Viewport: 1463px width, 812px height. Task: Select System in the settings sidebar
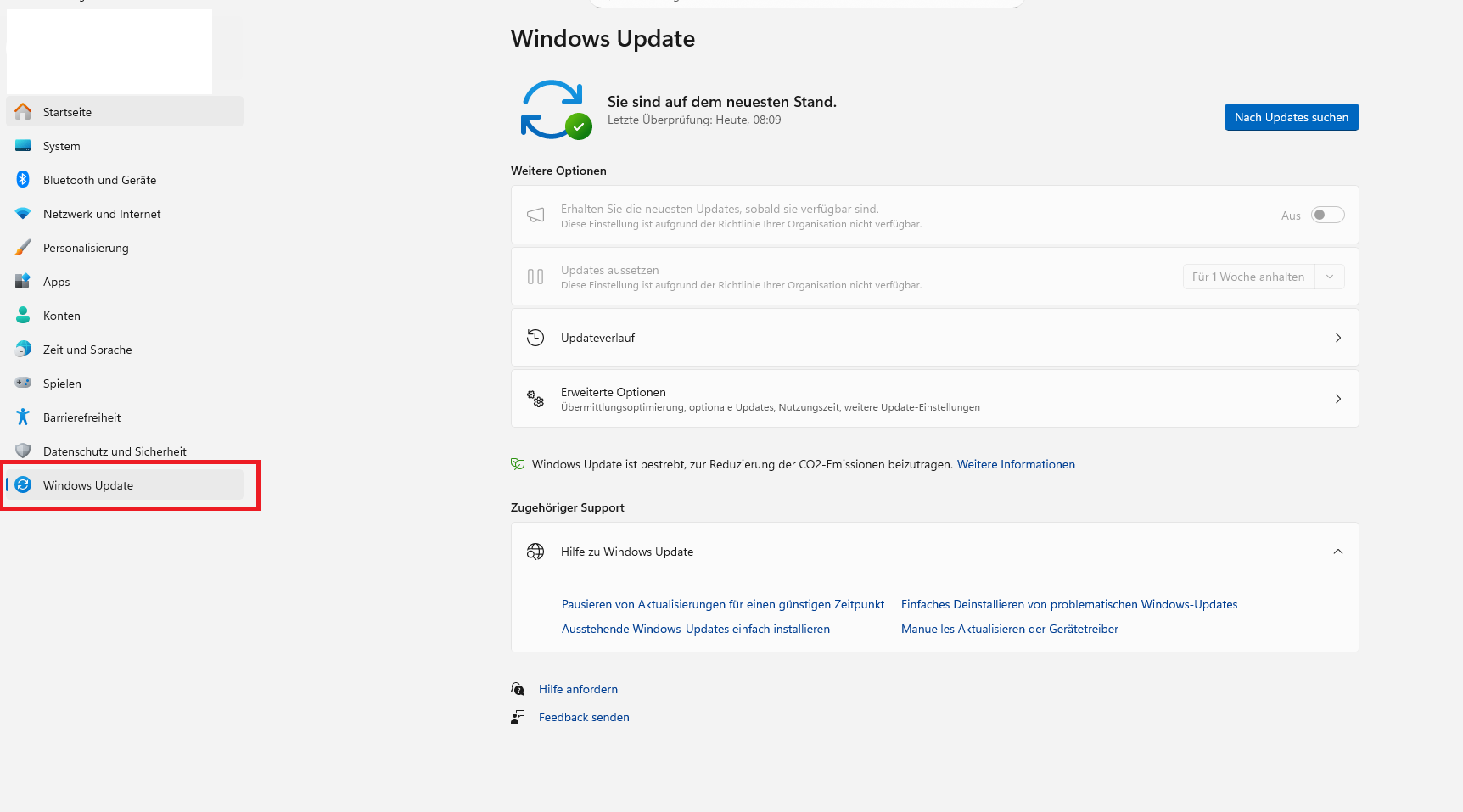coord(62,146)
